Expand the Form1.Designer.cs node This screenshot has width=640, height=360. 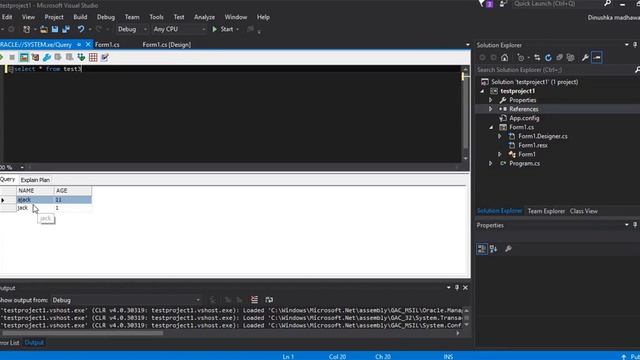coord(500,136)
